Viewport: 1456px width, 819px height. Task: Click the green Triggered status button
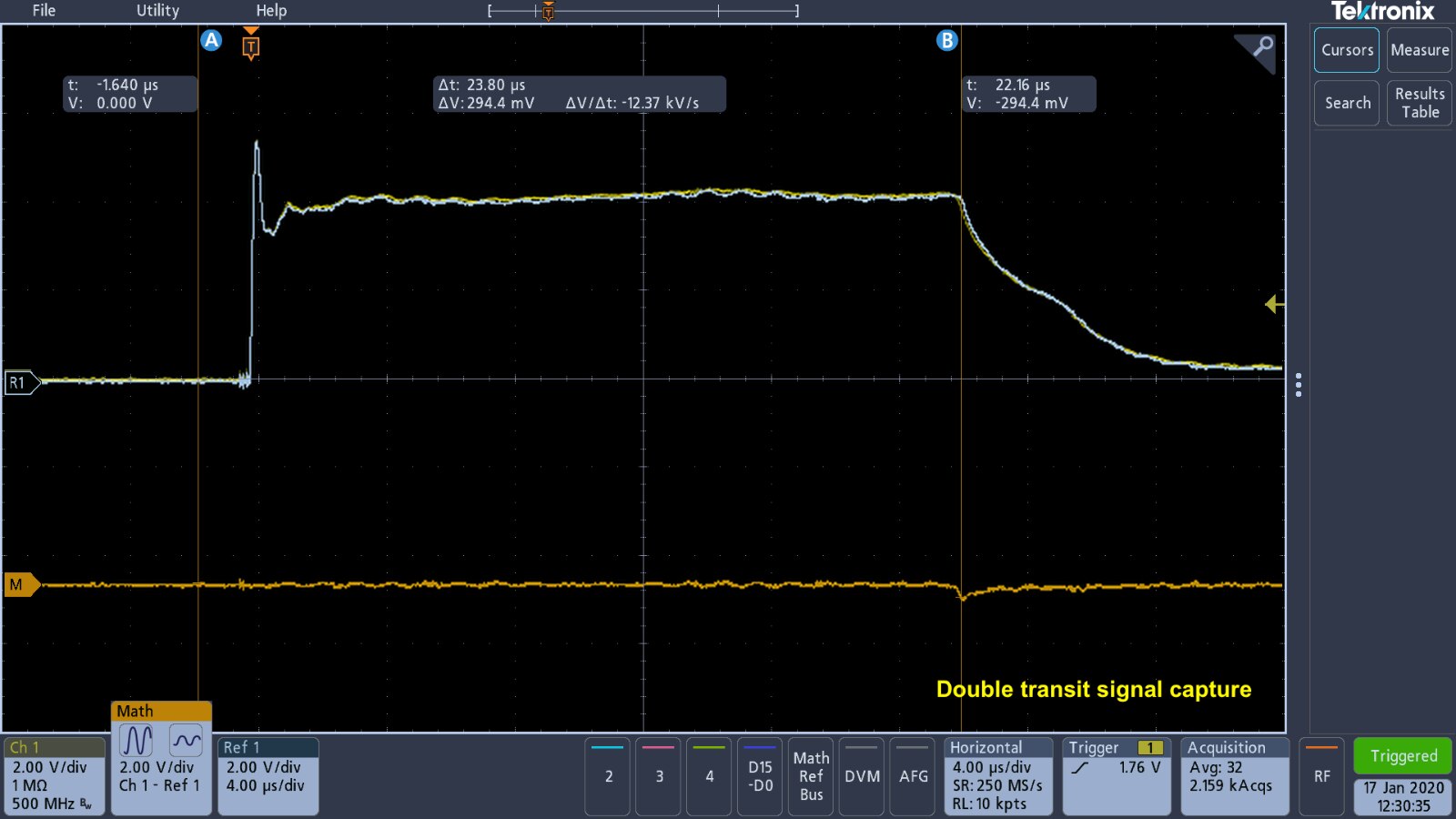point(1403,756)
